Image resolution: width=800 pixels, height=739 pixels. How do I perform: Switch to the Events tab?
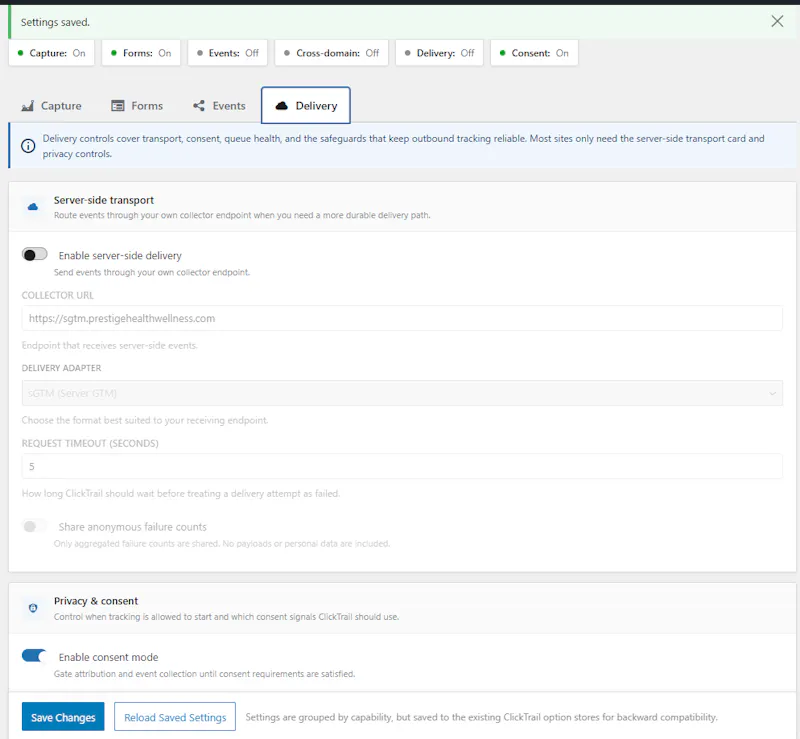pos(219,106)
